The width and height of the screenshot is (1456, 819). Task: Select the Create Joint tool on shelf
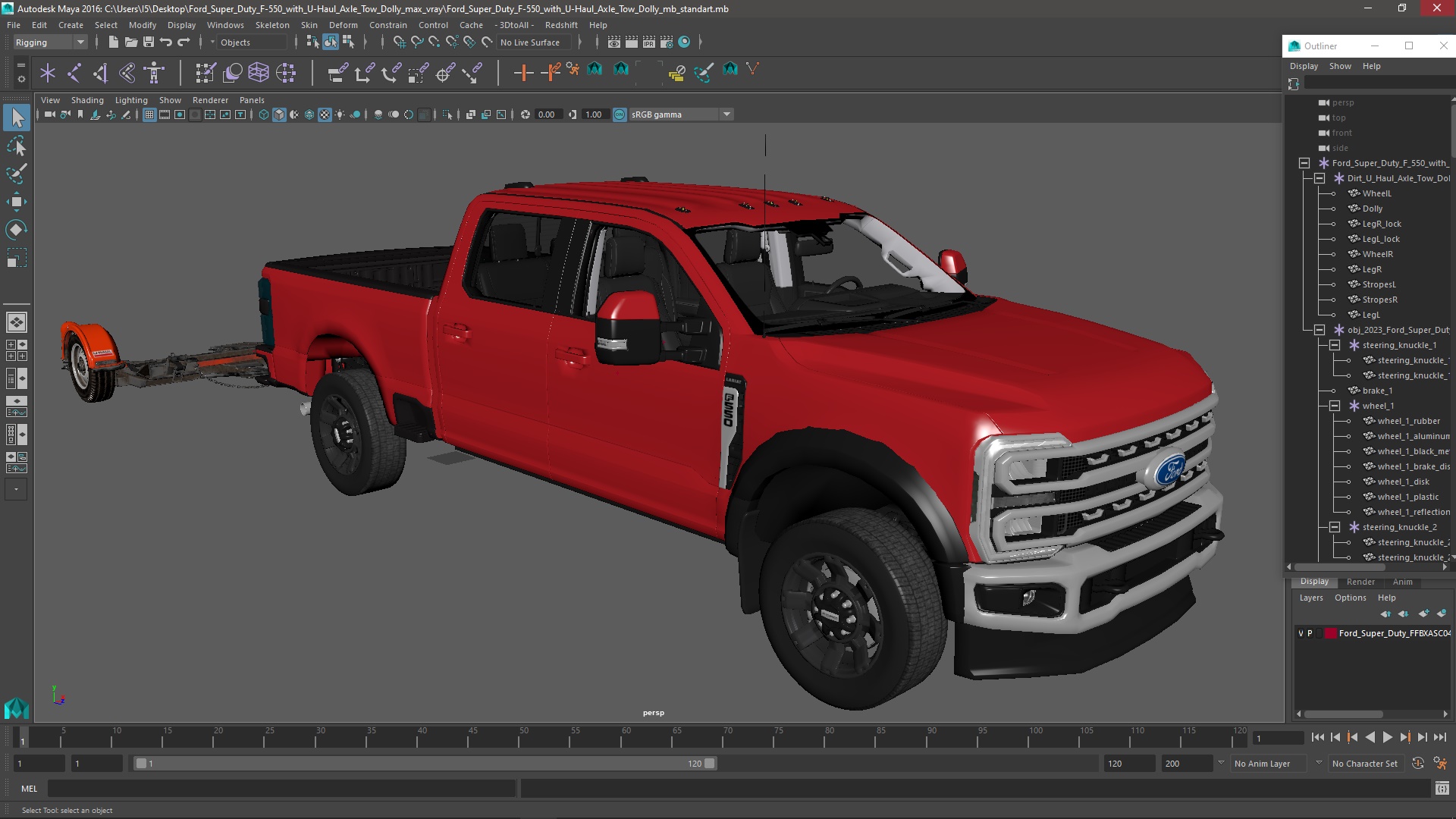click(x=74, y=73)
